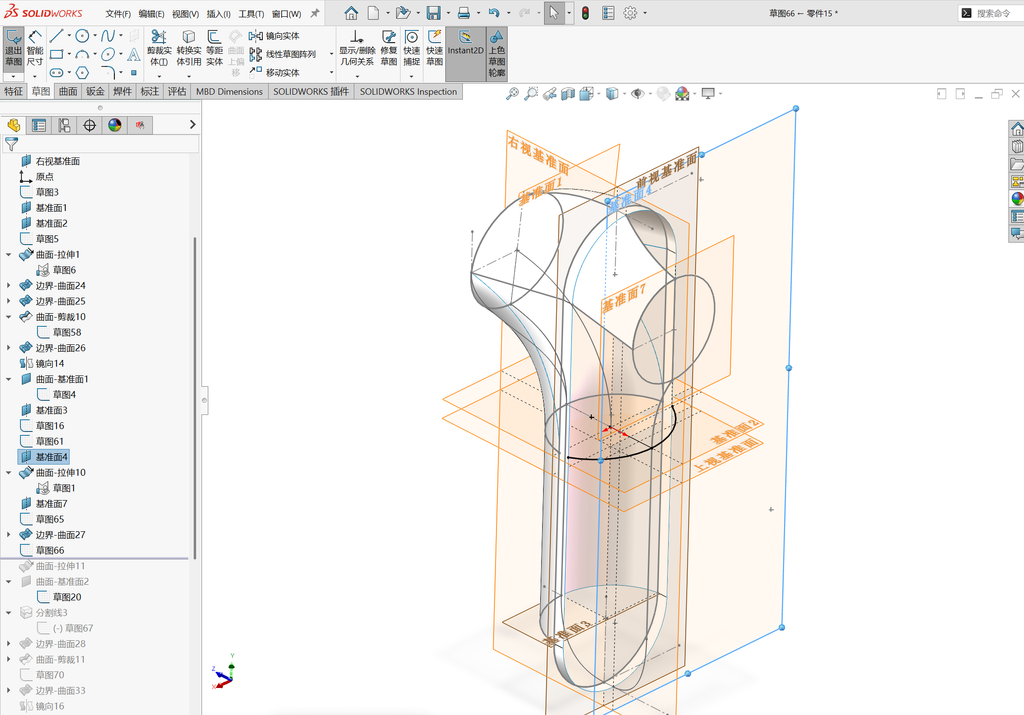The image size is (1024, 715).
Task: Click the Print icon
Action: 464,13
